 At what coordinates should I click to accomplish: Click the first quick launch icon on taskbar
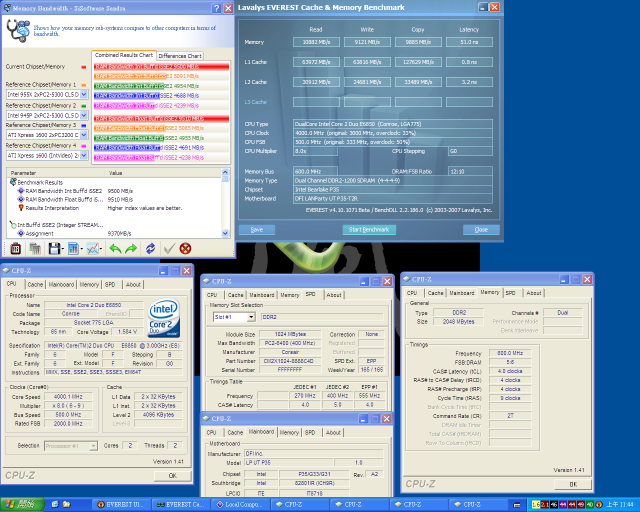[55, 505]
